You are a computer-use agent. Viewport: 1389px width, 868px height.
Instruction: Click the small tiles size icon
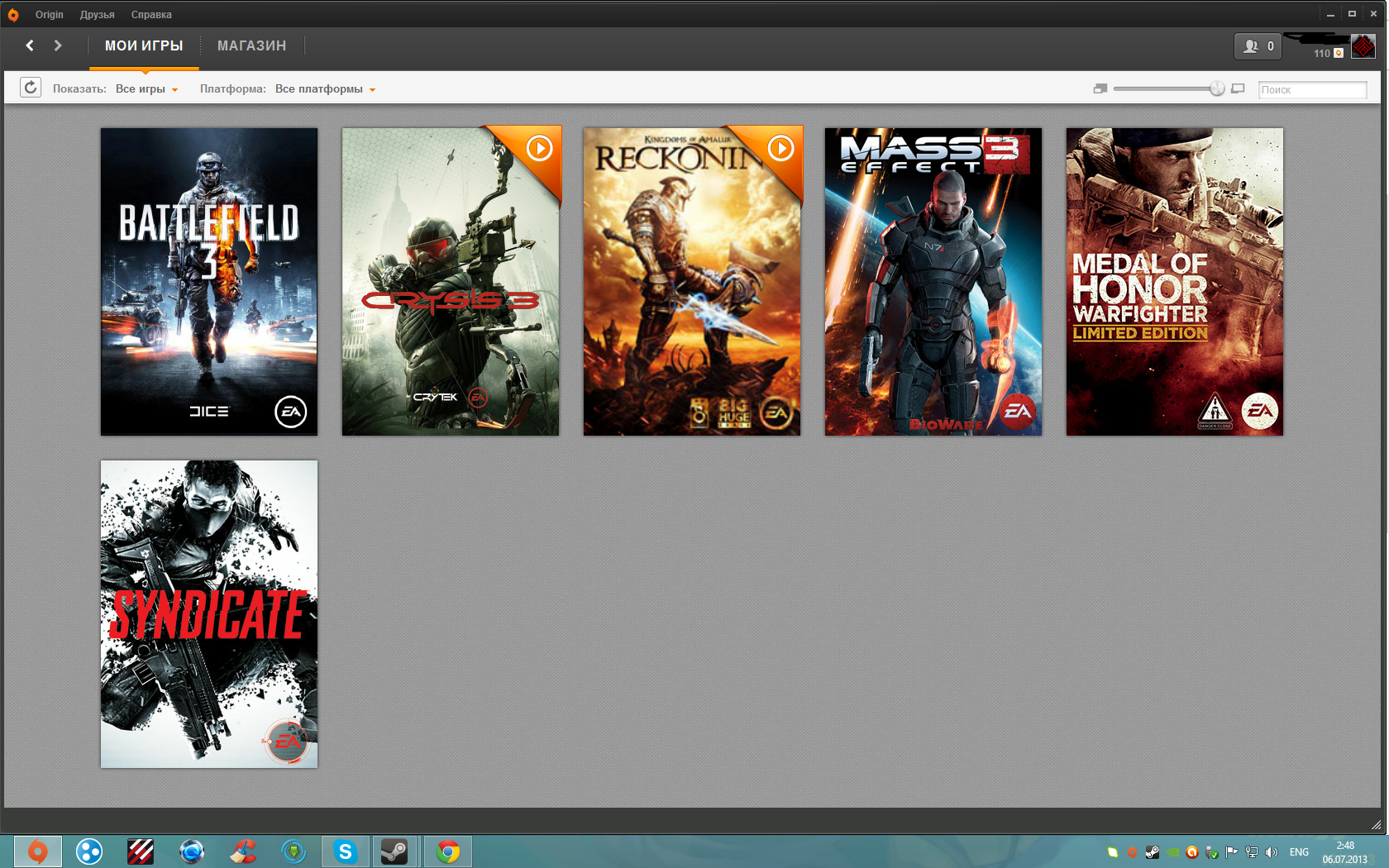(x=1100, y=88)
